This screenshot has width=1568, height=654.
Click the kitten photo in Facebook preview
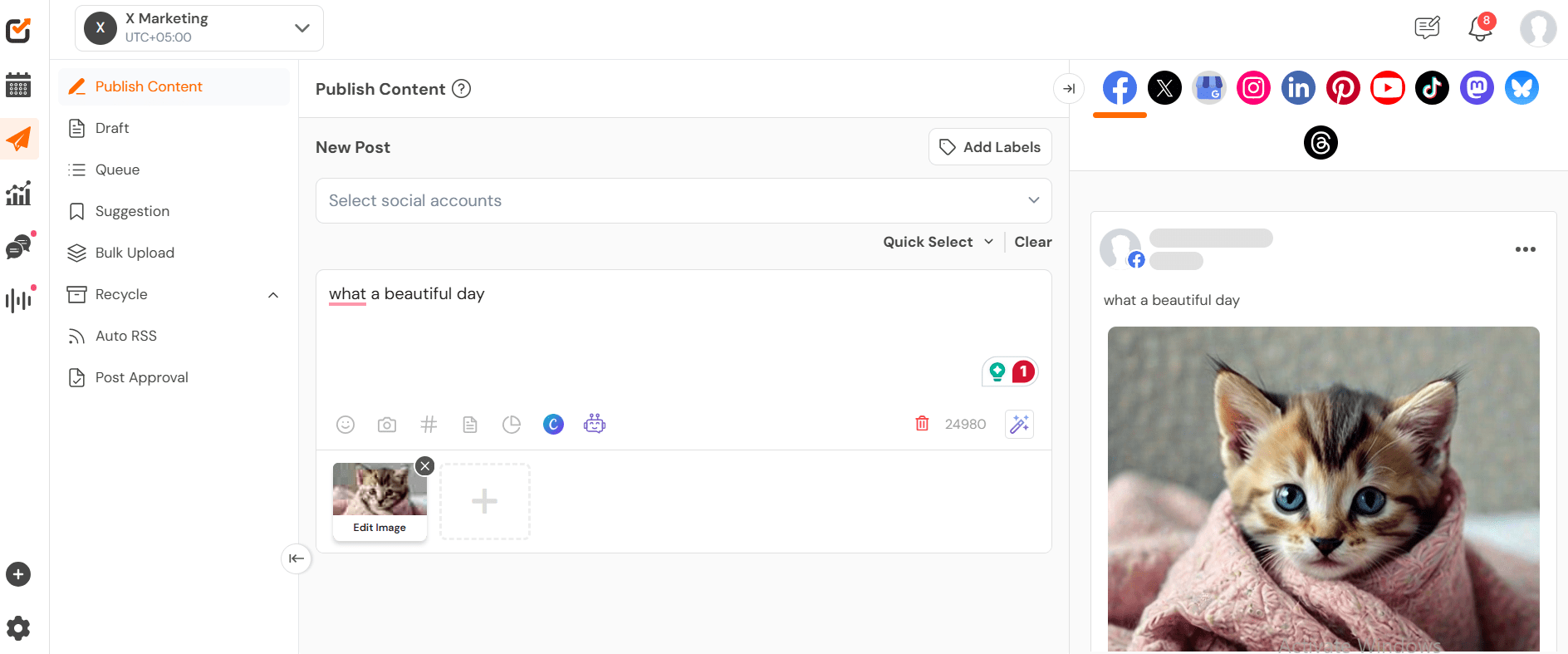pos(1323,489)
